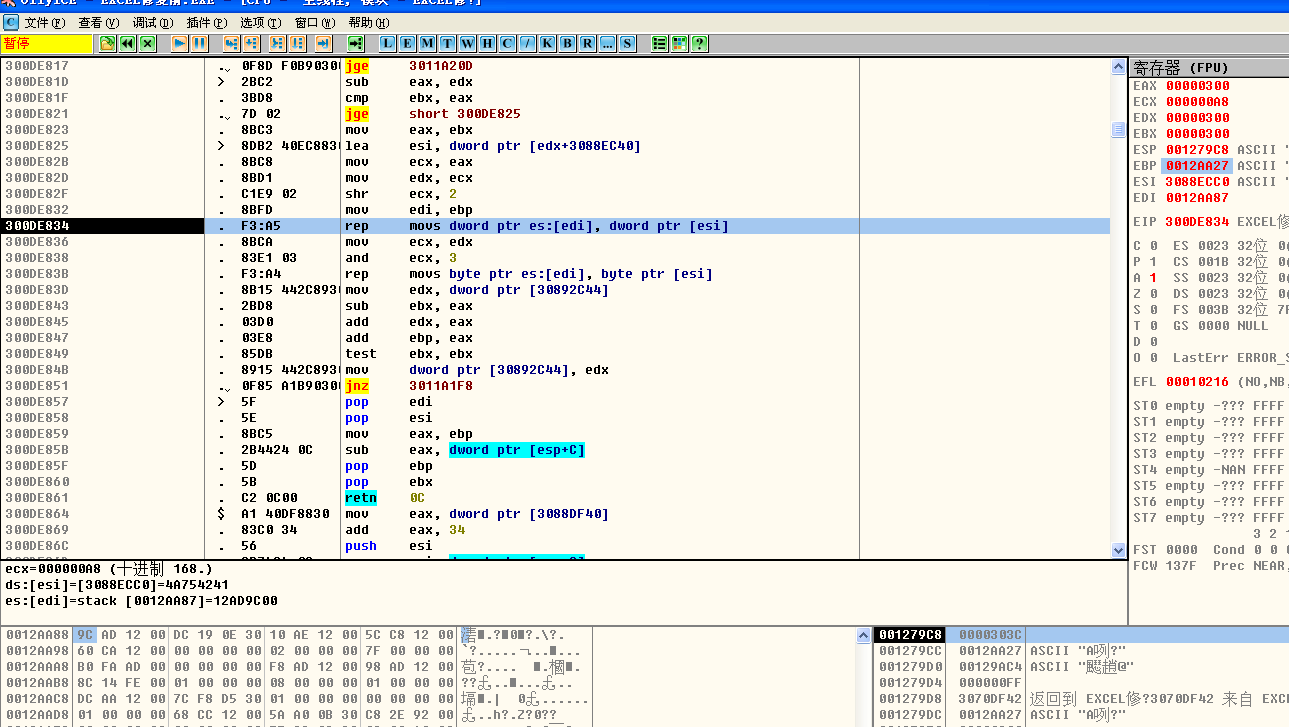Open Windows list with W button
Viewport: 1289px width, 727px height.
(x=467, y=43)
